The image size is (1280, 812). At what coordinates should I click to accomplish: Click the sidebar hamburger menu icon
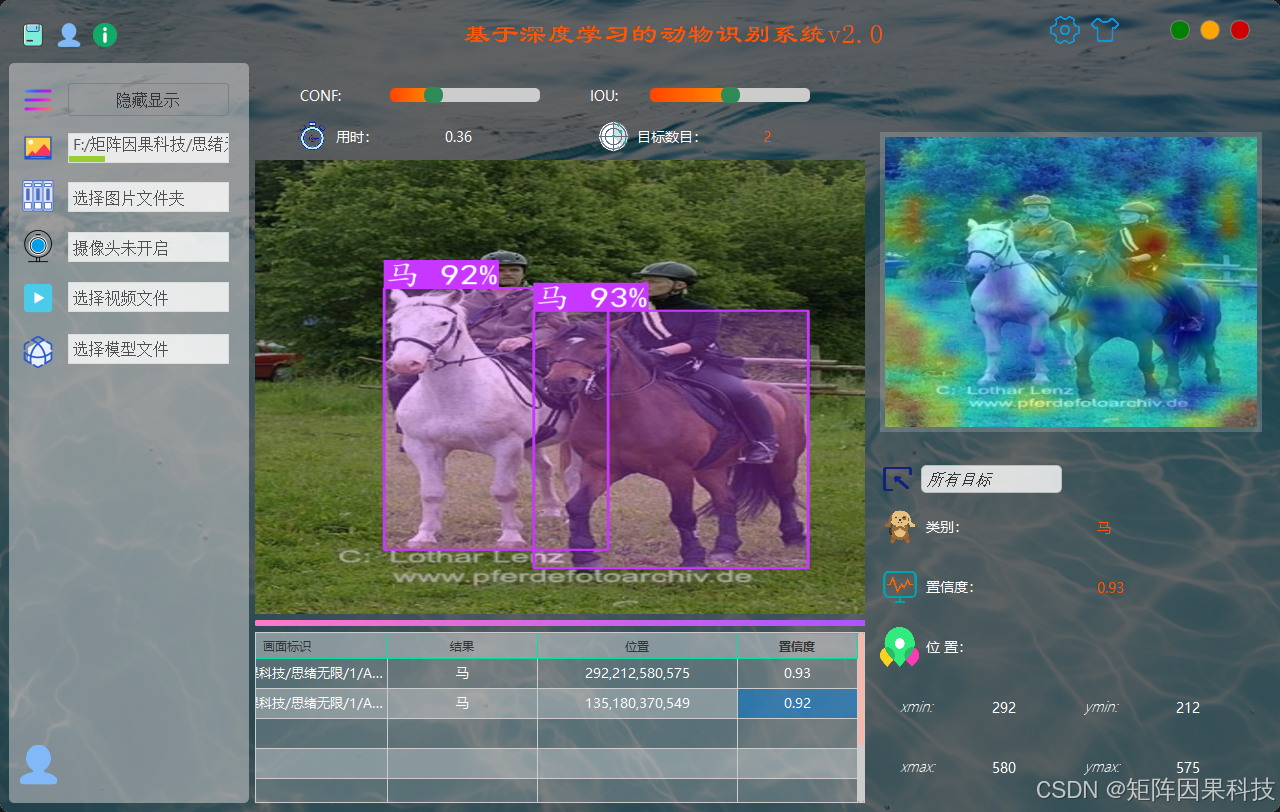(38, 99)
